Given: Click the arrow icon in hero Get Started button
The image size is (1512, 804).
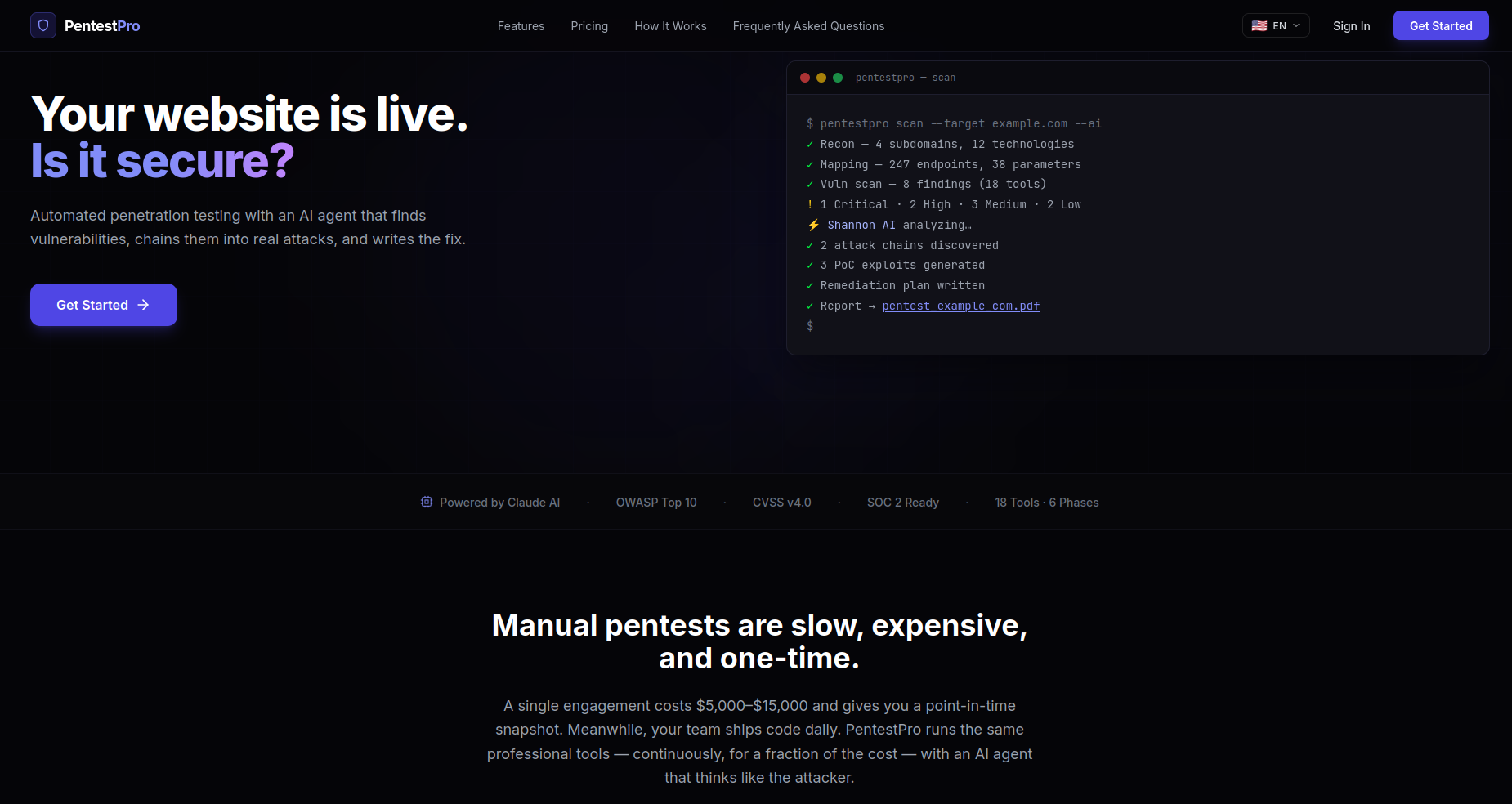Looking at the screenshot, I should click(144, 305).
